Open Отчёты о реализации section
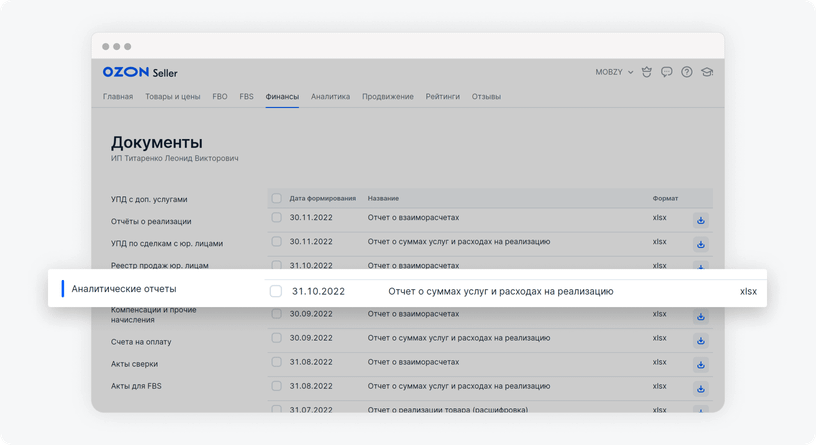The height and width of the screenshot is (445, 816). 151,221
